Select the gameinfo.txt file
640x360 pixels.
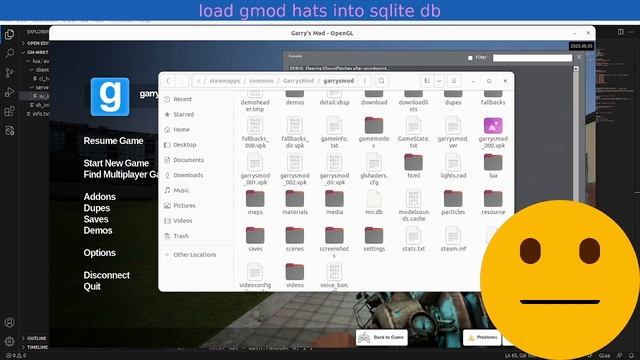(x=334, y=132)
